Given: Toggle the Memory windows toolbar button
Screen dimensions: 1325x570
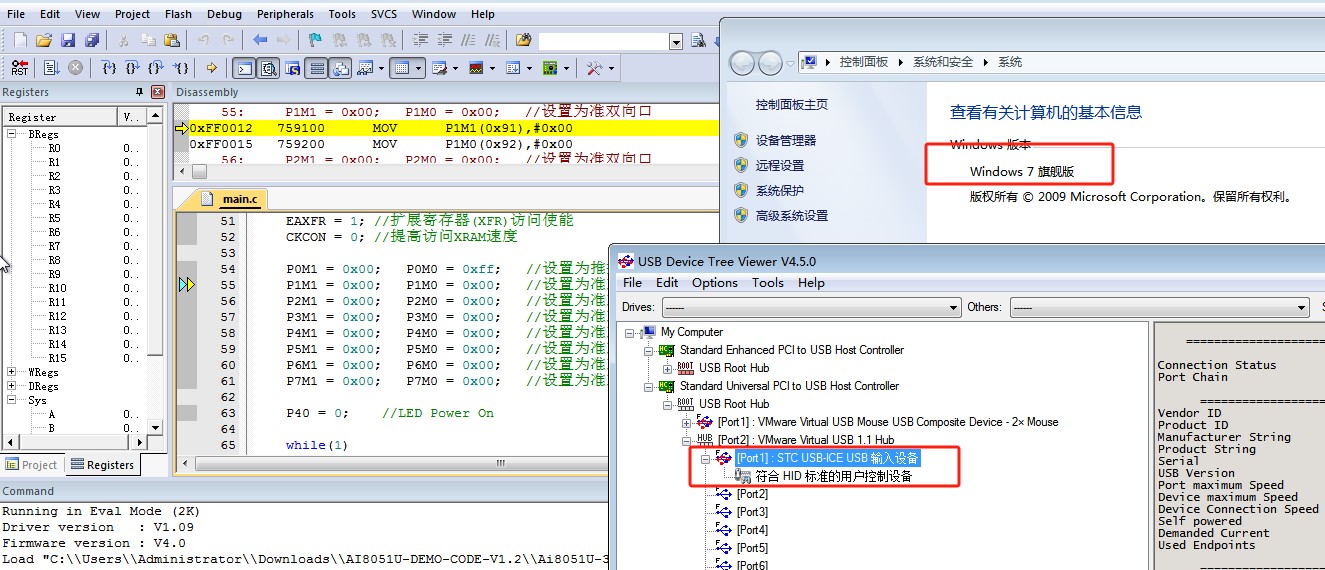Looking at the screenshot, I should (401, 68).
